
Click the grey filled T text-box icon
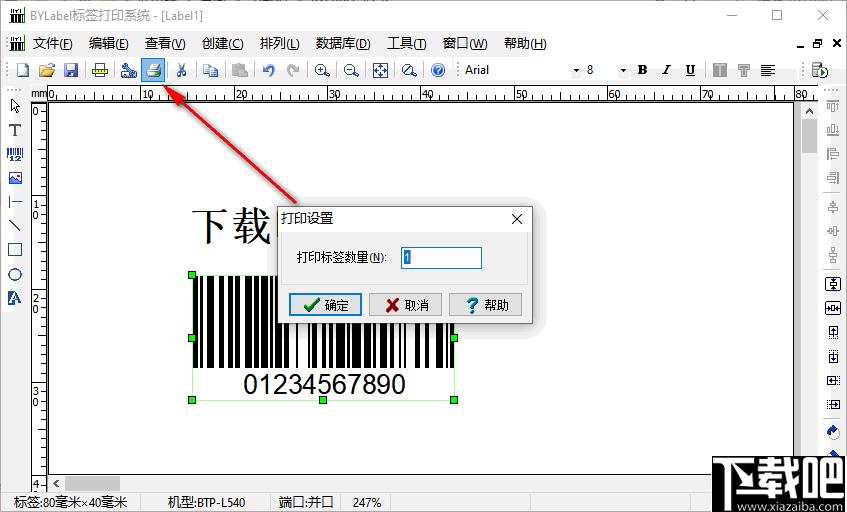(x=720, y=70)
